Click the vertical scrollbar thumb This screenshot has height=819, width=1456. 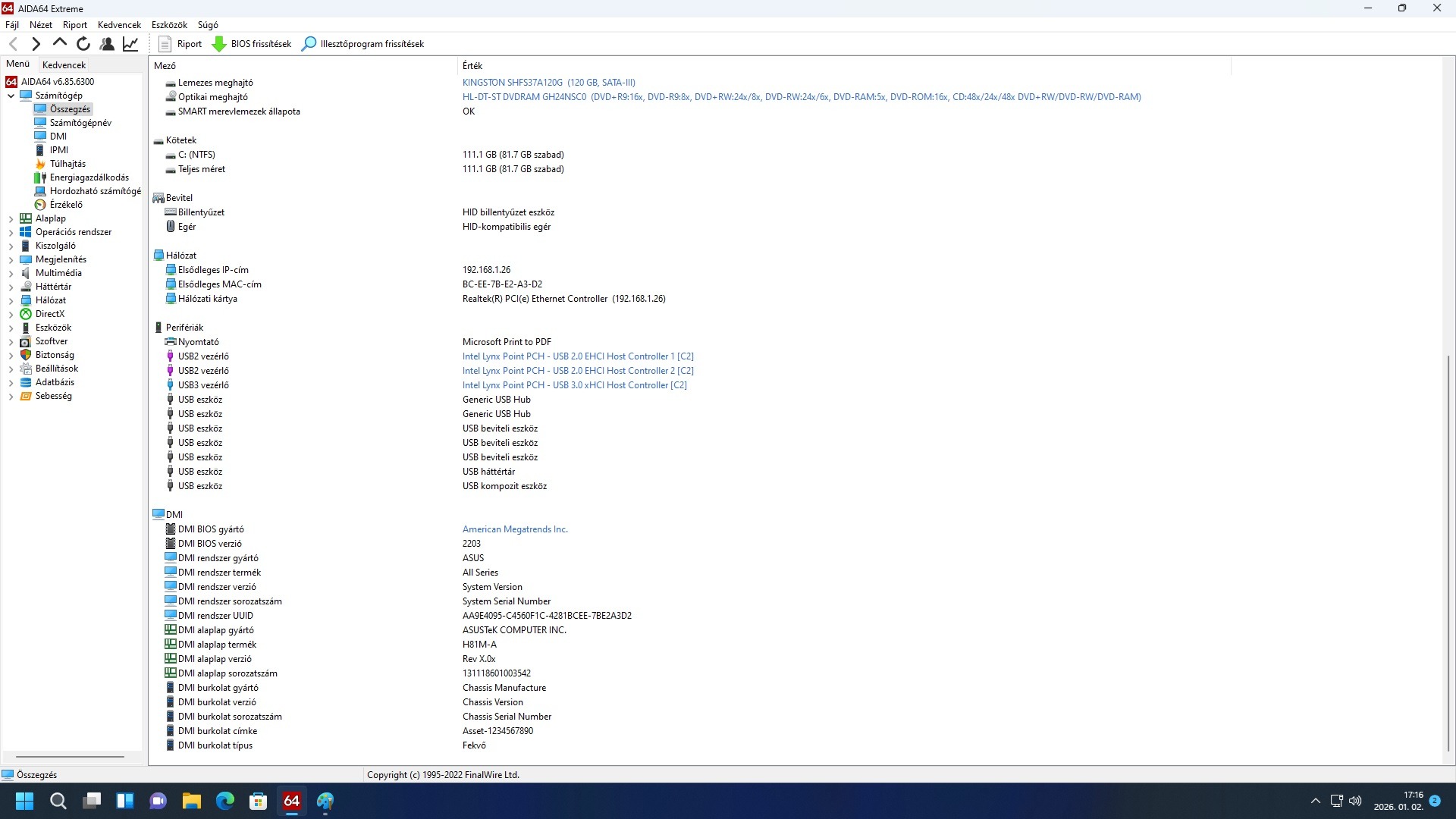click(x=1448, y=554)
